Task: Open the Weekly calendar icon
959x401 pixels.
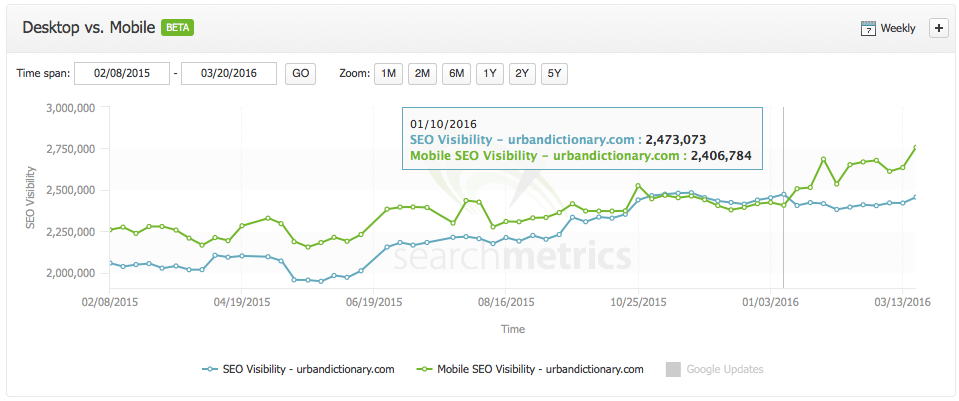Action: click(x=868, y=29)
